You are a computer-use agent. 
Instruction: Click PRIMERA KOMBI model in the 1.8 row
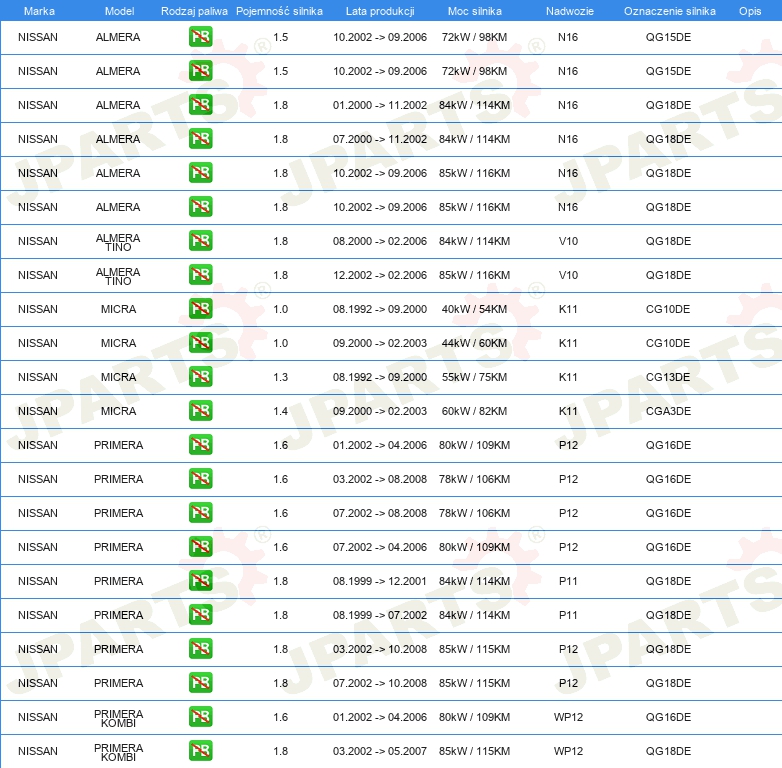(x=118, y=752)
